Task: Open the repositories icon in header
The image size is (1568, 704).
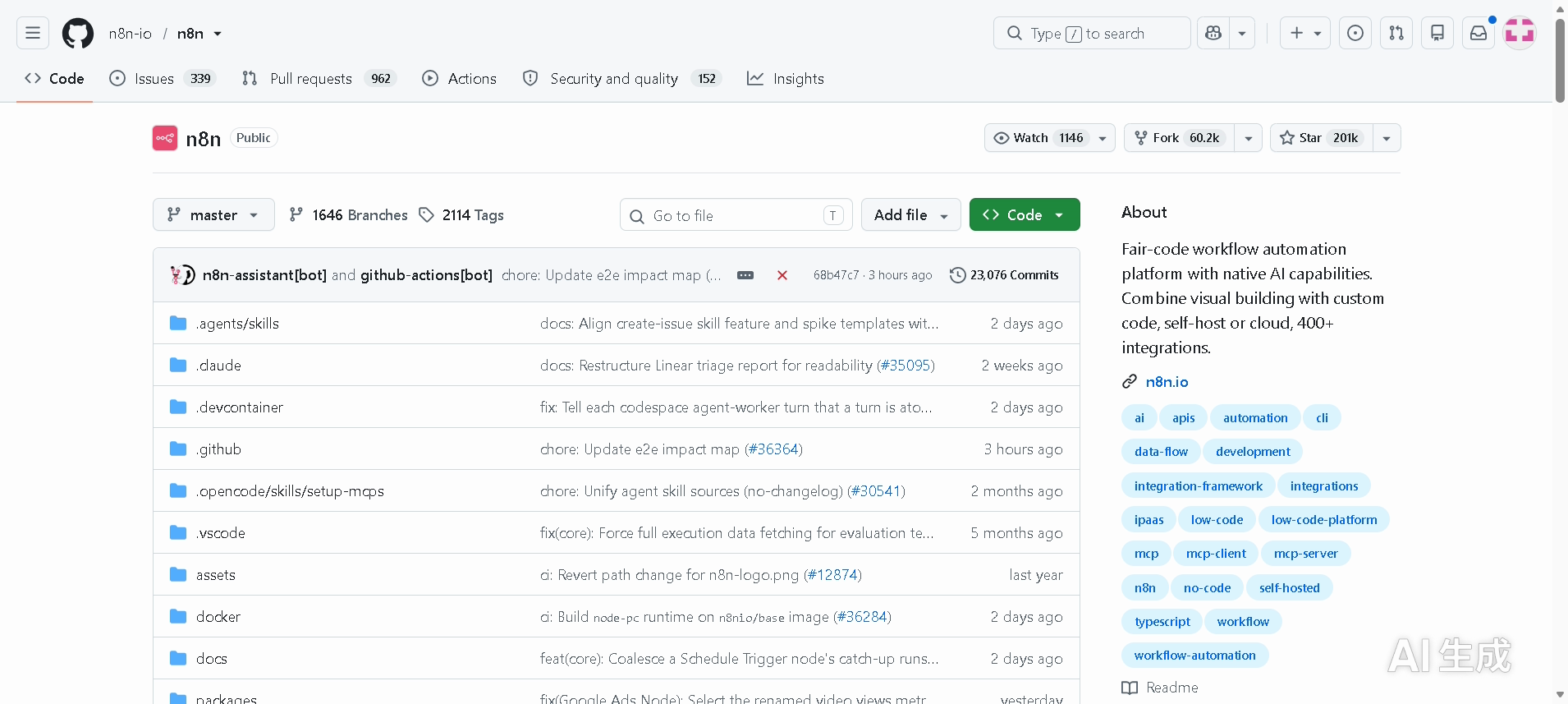Action: point(1437,33)
